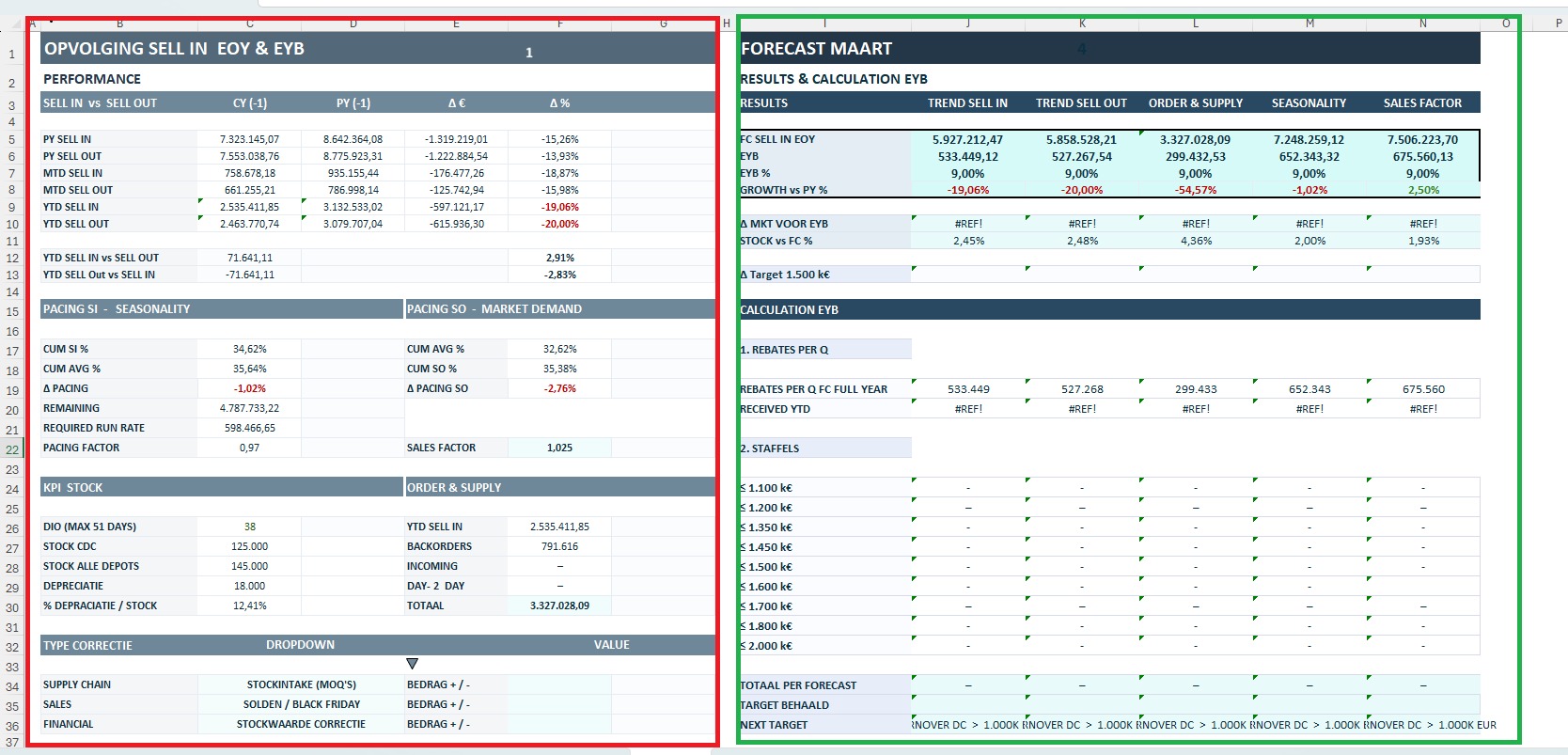Select the STOCK CDC value 125.000
Screen dimensions: 1568x755
point(249,546)
